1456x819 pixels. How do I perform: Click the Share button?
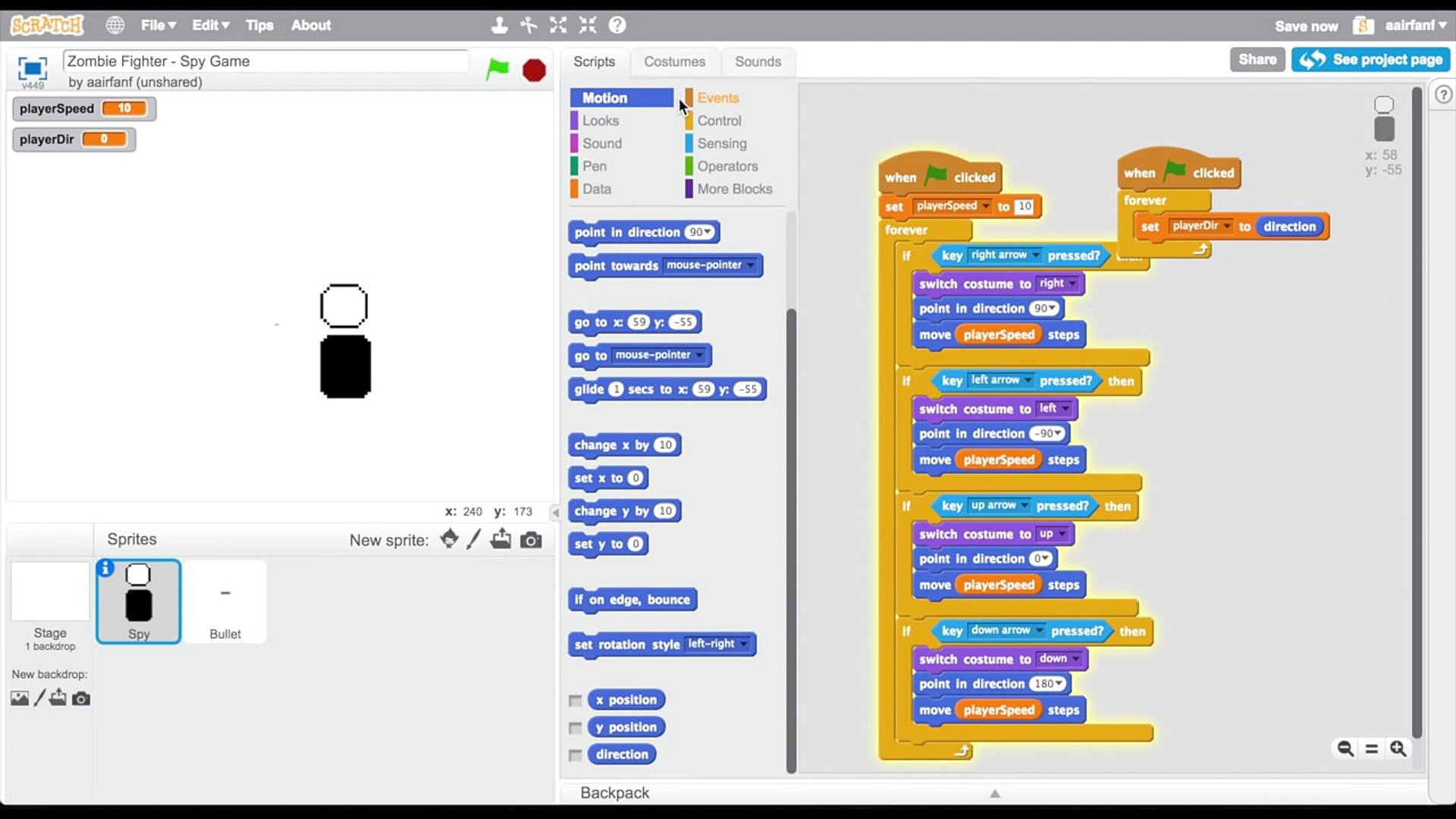click(1257, 59)
